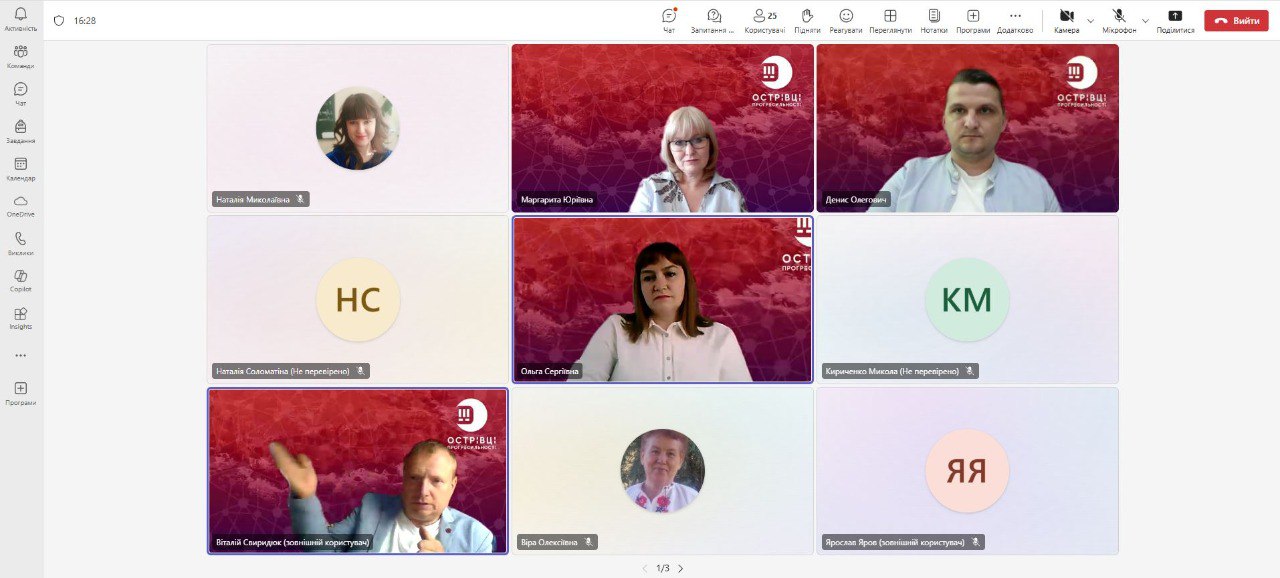Show more apps via ellipsis in sidebar

pos(21,355)
